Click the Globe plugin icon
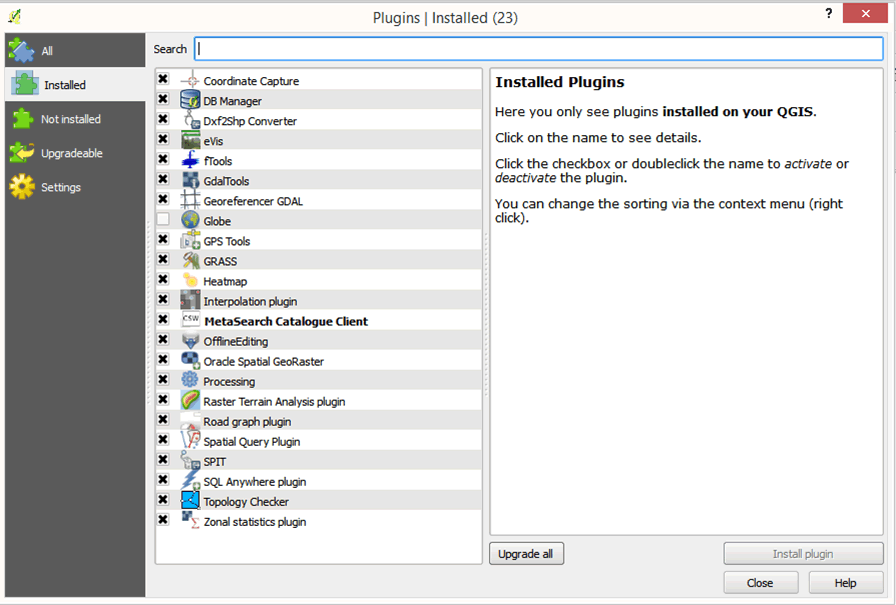 pos(190,220)
